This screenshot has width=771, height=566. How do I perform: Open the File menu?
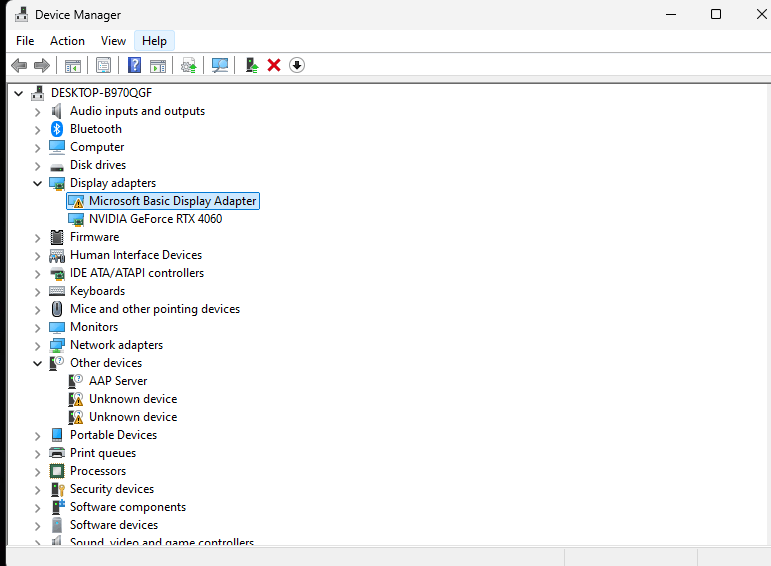click(x=25, y=41)
